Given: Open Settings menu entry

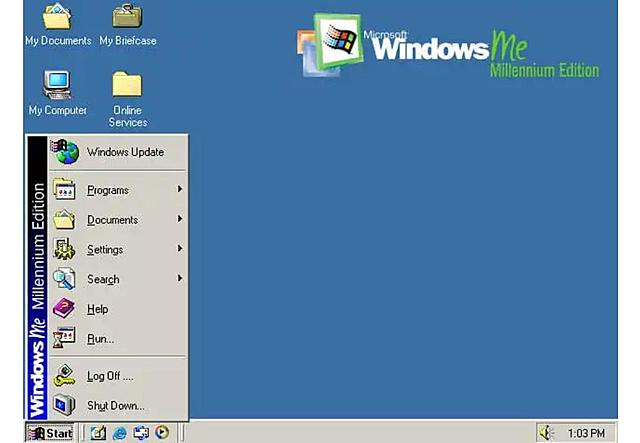Looking at the screenshot, I should pos(118,249).
